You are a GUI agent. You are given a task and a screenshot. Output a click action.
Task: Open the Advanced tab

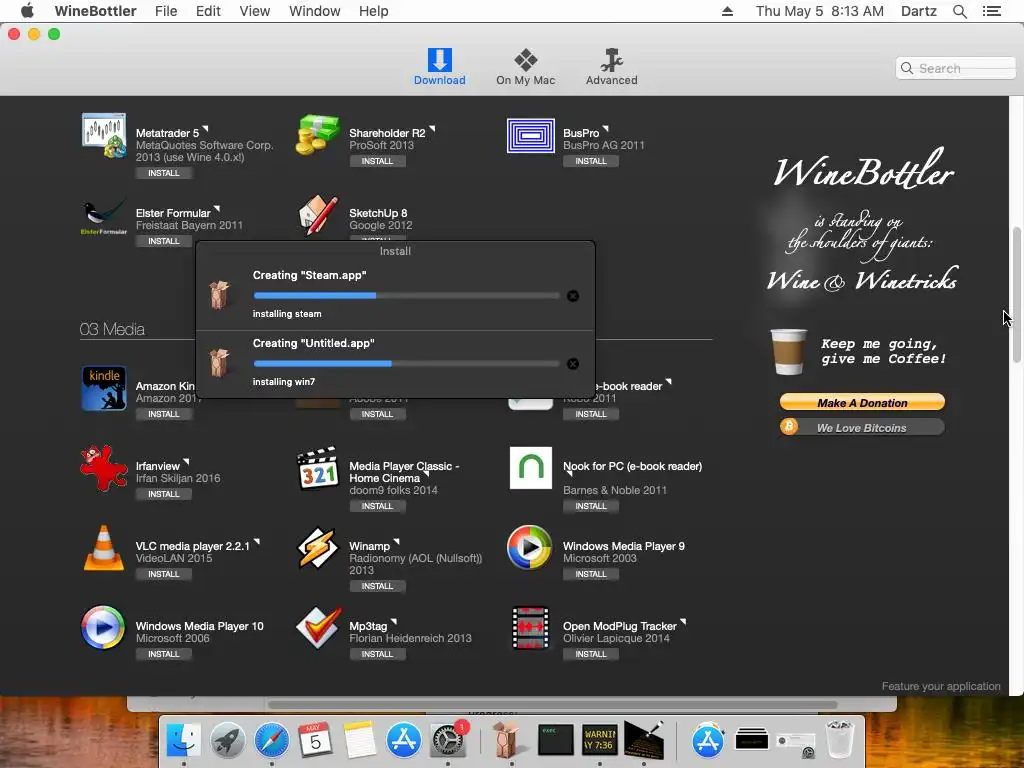[x=611, y=67]
